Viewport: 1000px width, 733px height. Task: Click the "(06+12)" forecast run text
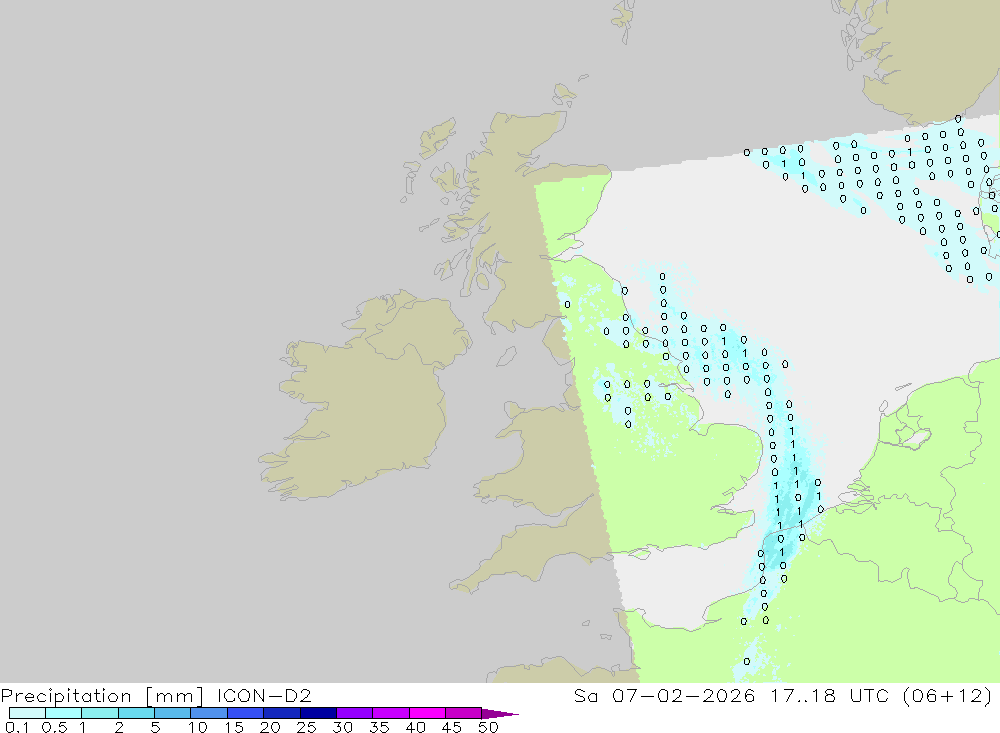pyautogui.click(x=948, y=695)
